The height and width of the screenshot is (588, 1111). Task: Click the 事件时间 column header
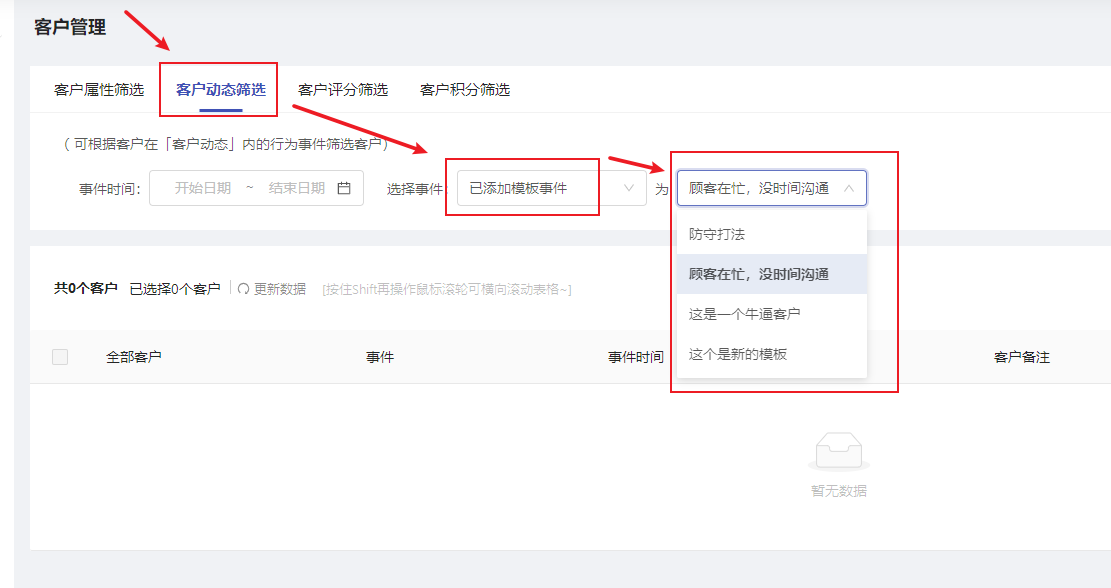636,357
